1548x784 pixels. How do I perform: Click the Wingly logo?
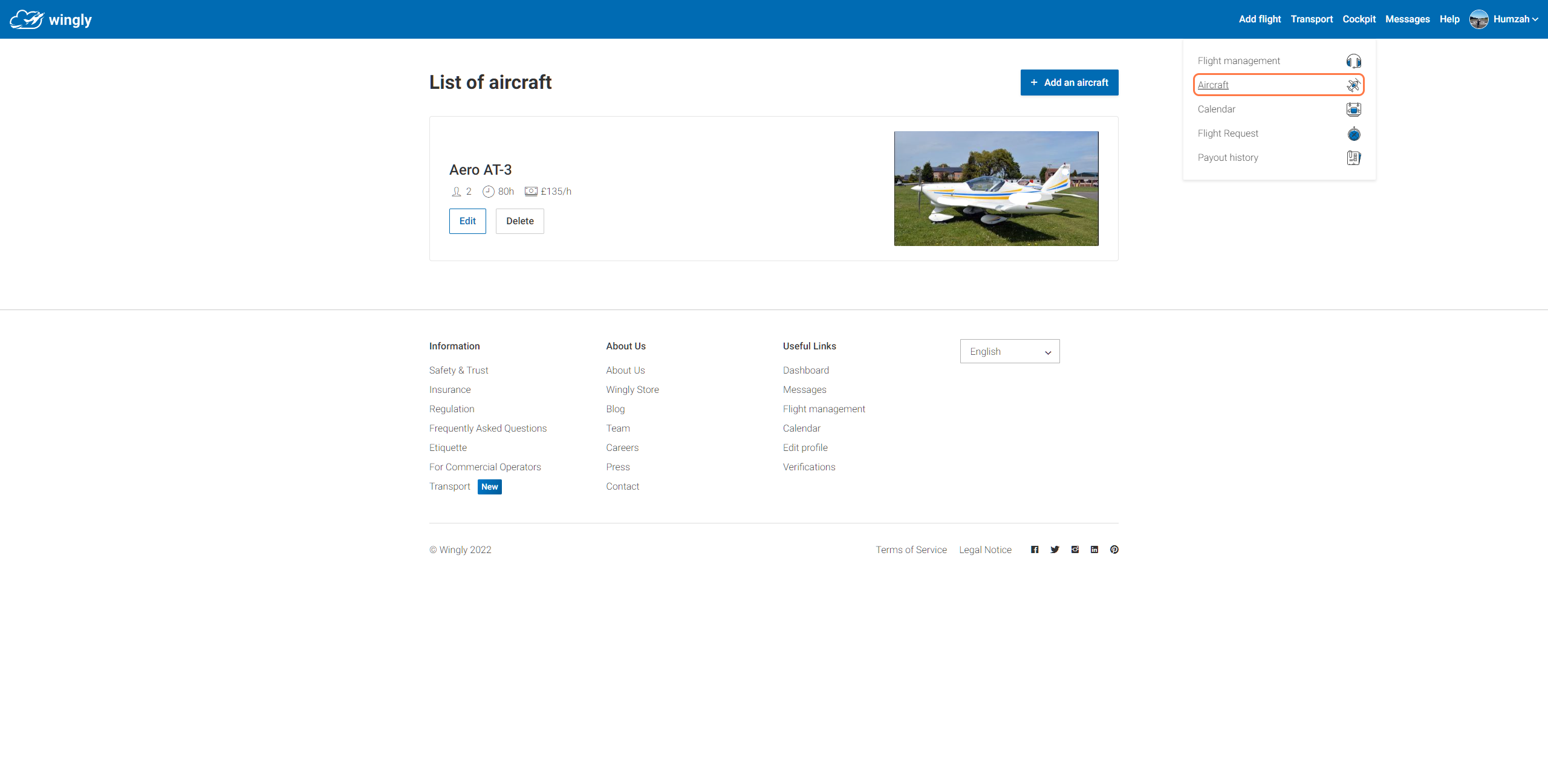pyautogui.click(x=51, y=19)
